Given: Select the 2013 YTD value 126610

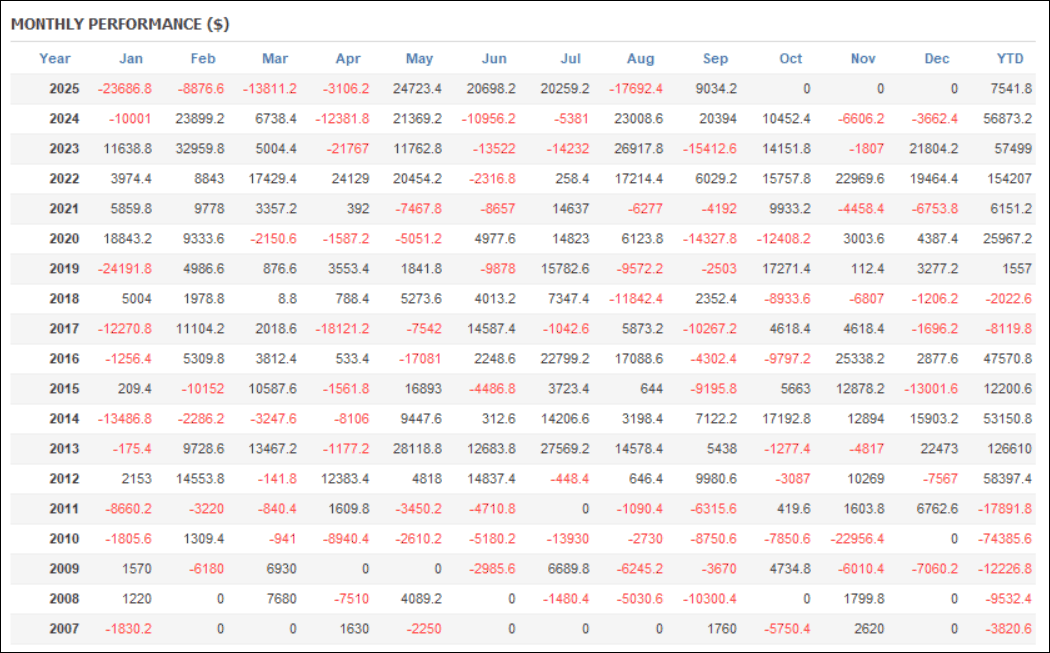Looking at the screenshot, I should [1010, 449].
